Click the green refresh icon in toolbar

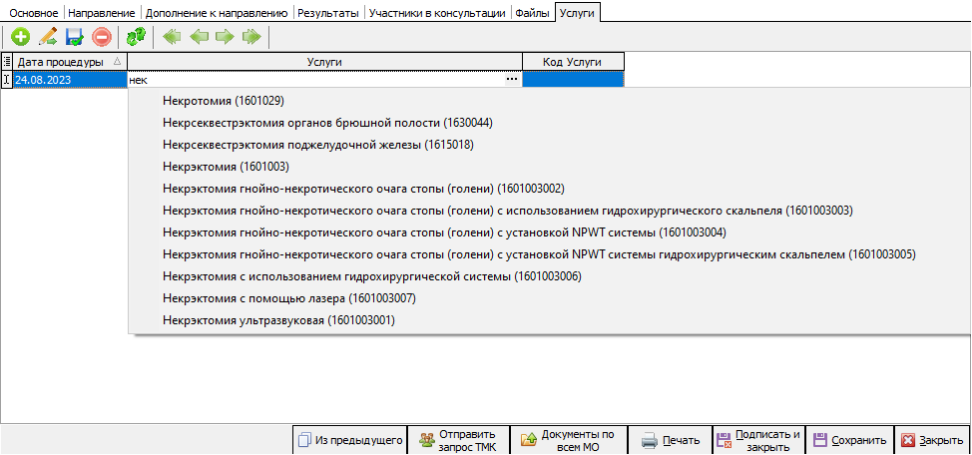[136, 38]
